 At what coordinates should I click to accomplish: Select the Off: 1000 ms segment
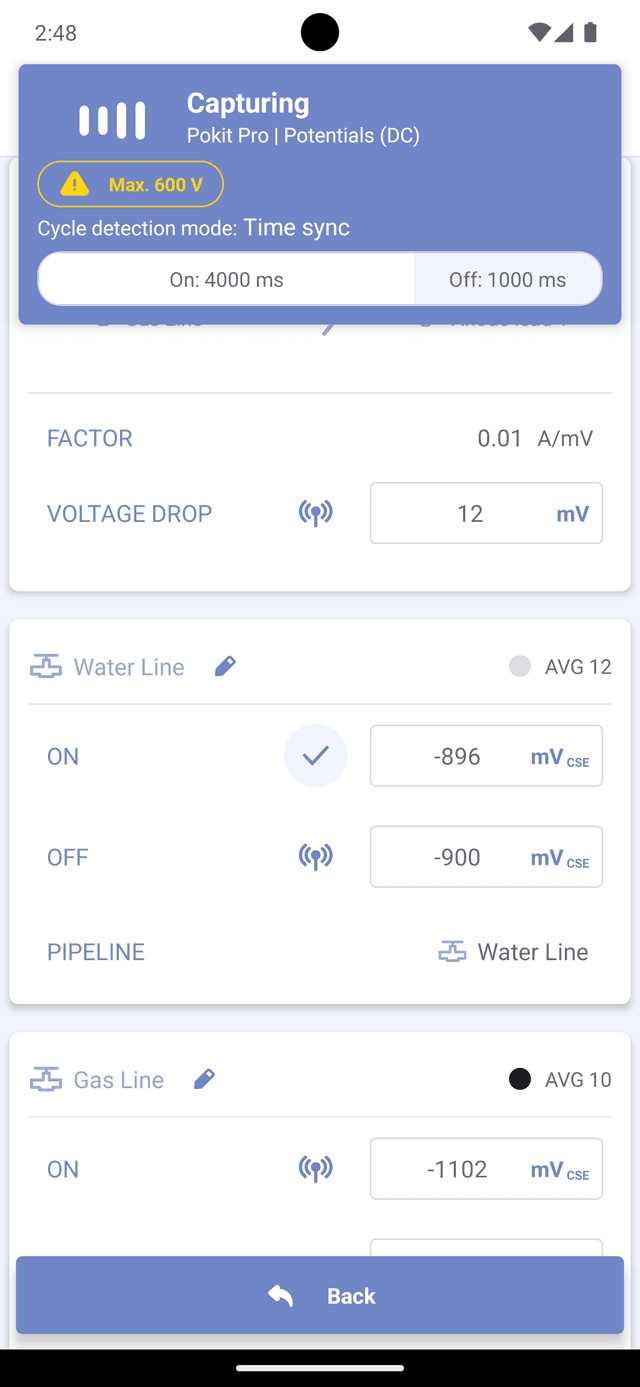pos(507,279)
